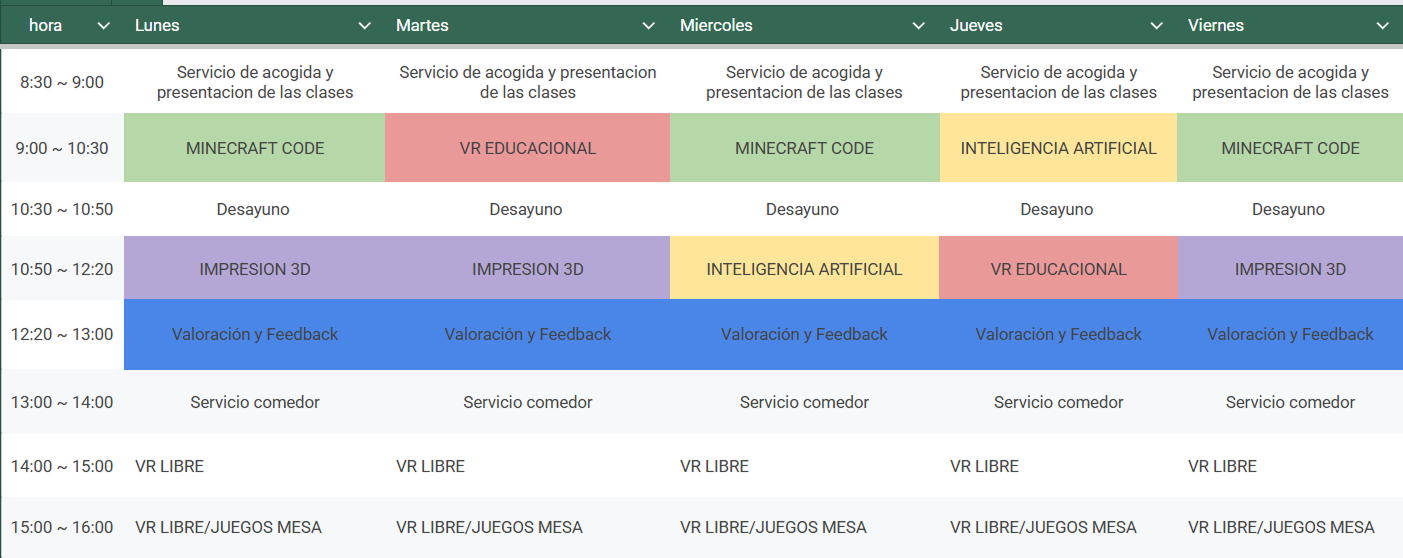
Task: Click Miercoles Valoración y Feedback cell
Action: tap(804, 334)
